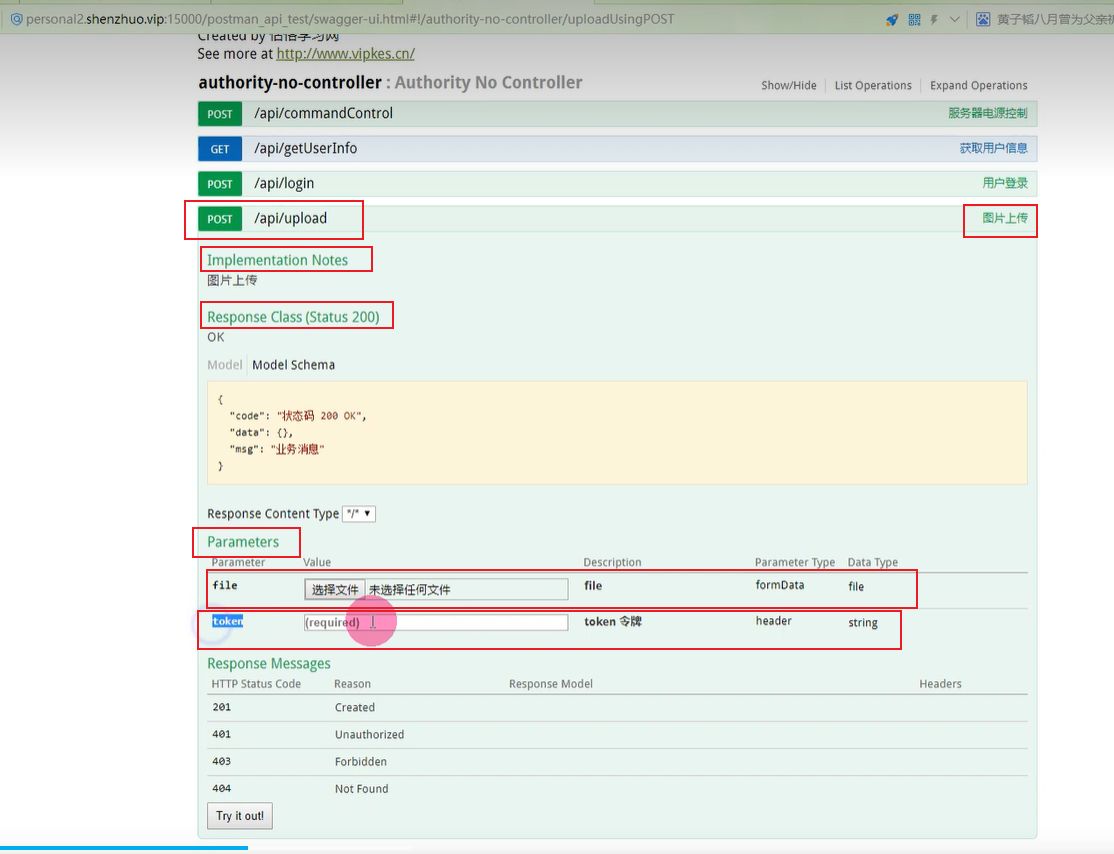The width and height of the screenshot is (1114, 854).
Task: Click the site security shield icon
Action: 16,19
